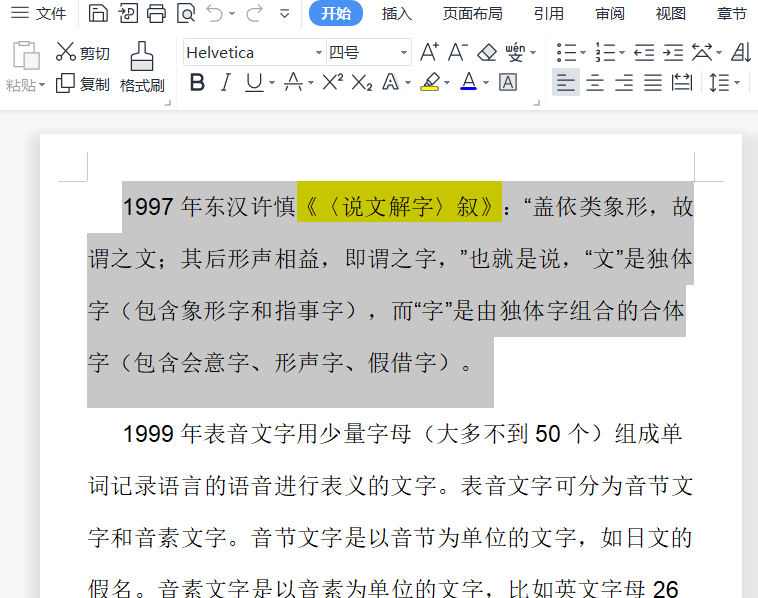Decrease font size with A- icon
Viewport: 758px width, 598px height.
457,52
